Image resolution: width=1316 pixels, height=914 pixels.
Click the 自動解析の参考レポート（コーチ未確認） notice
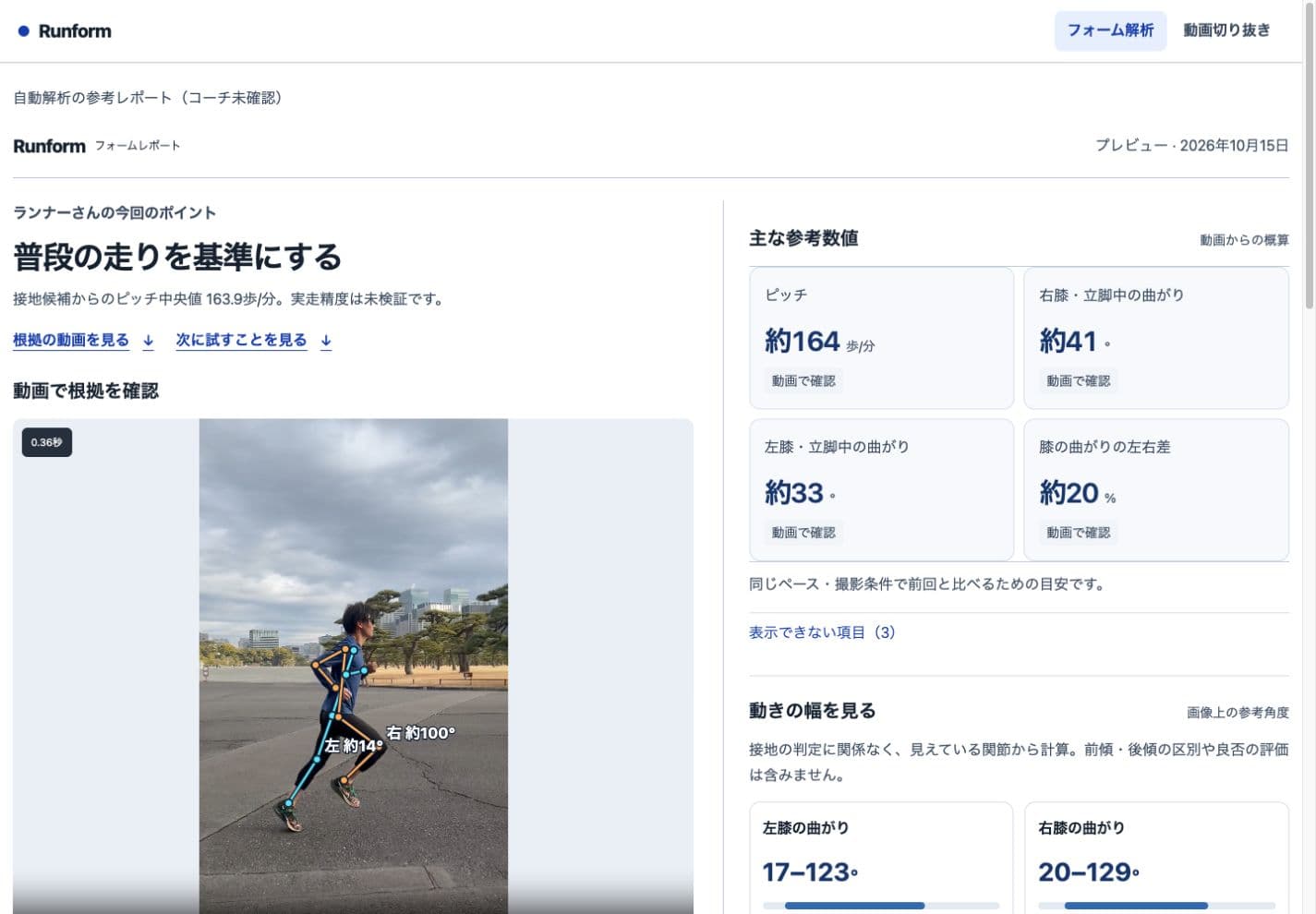click(151, 98)
